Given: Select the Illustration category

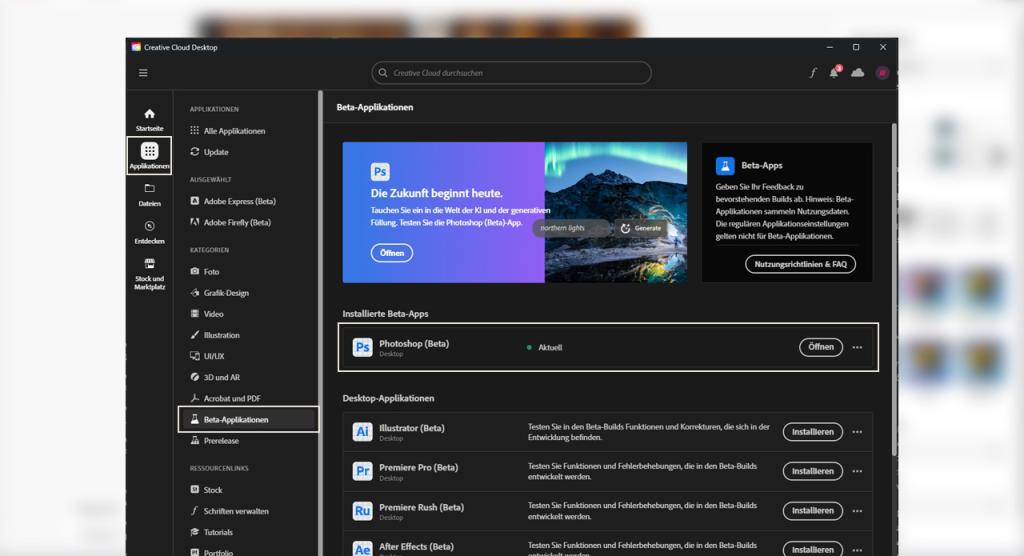Looking at the screenshot, I should click(x=215, y=335).
